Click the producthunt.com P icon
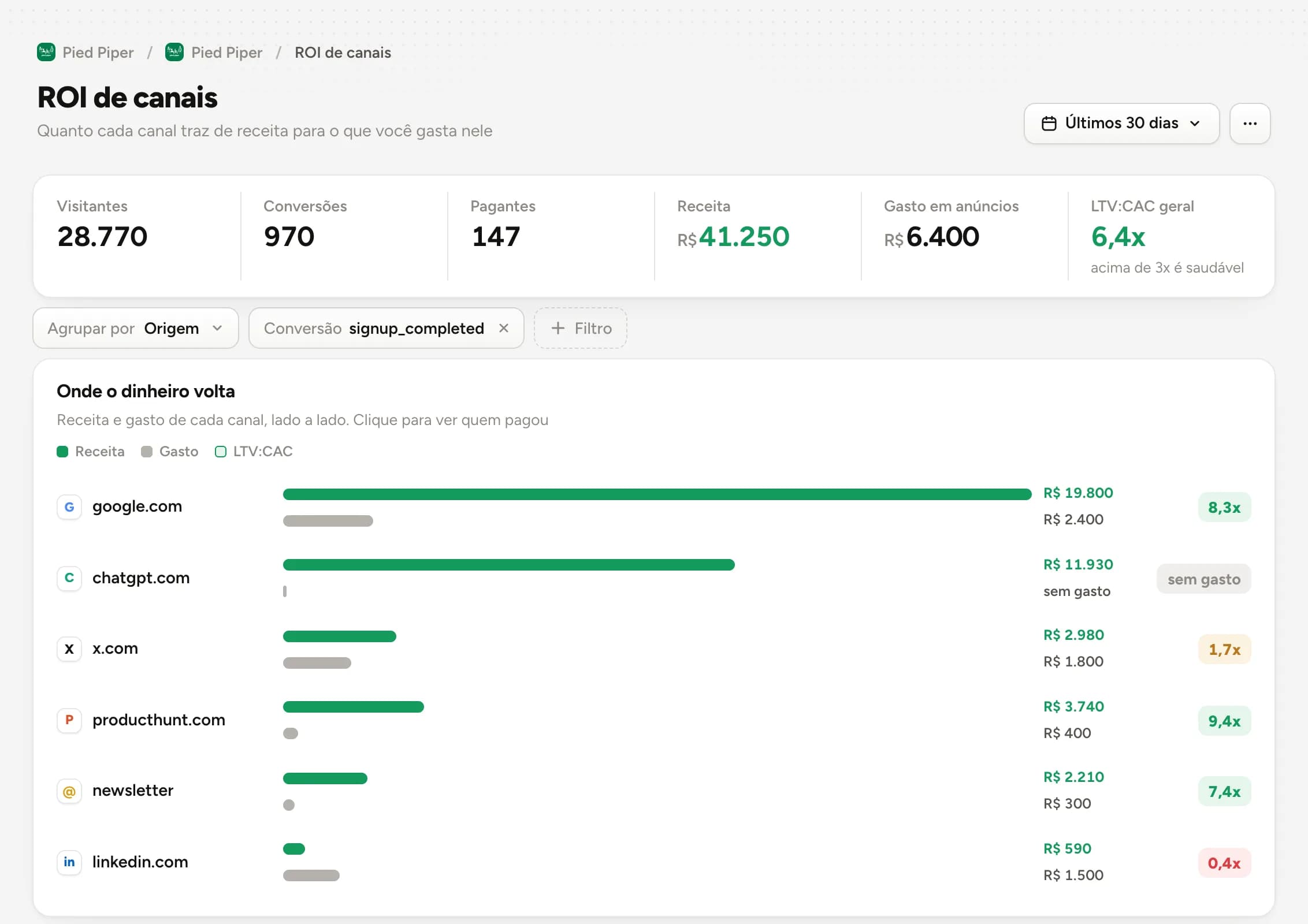Image resolution: width=1308 pixels, height=924 pixels. [x=69, y=720]
